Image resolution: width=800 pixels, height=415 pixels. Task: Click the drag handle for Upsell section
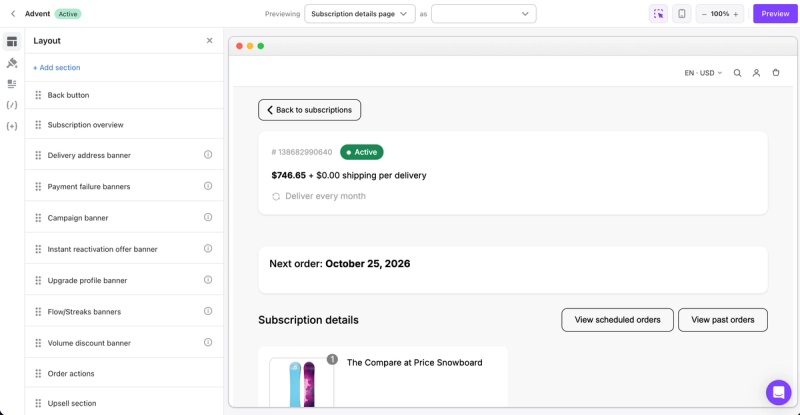pyautogui.click(x=38, y=403)
